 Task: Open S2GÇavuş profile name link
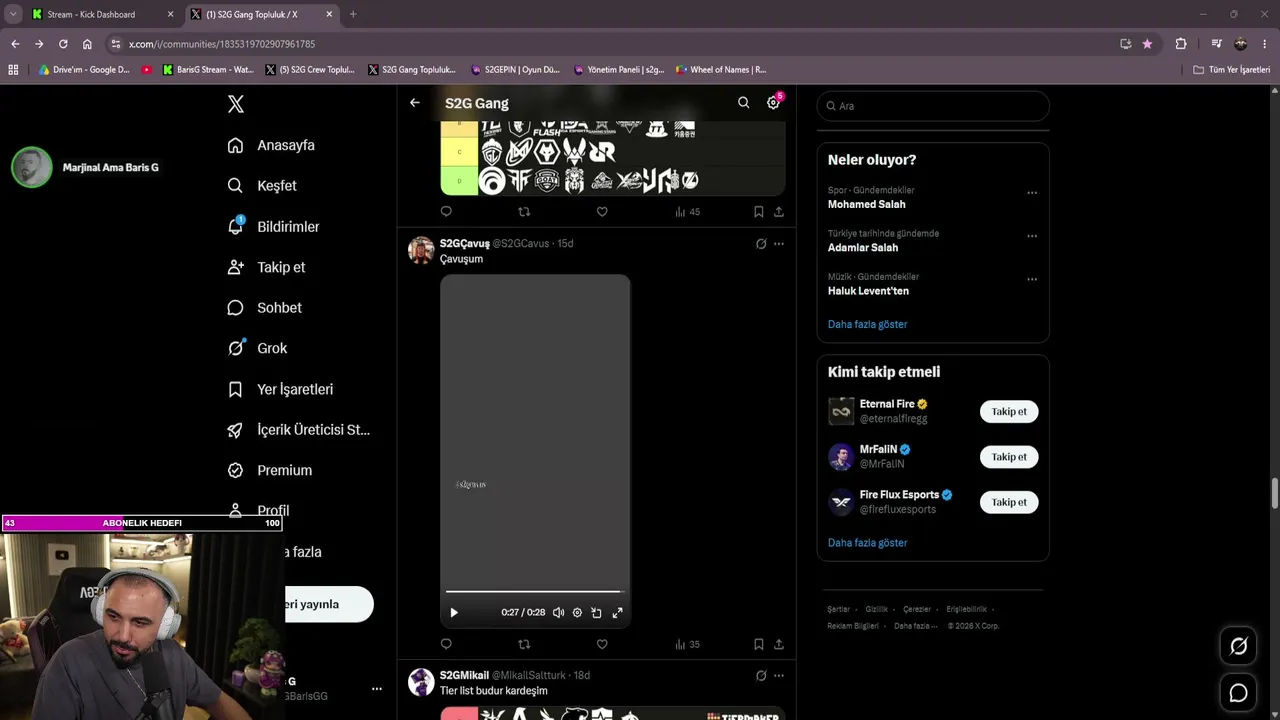[x=465, y=244]
